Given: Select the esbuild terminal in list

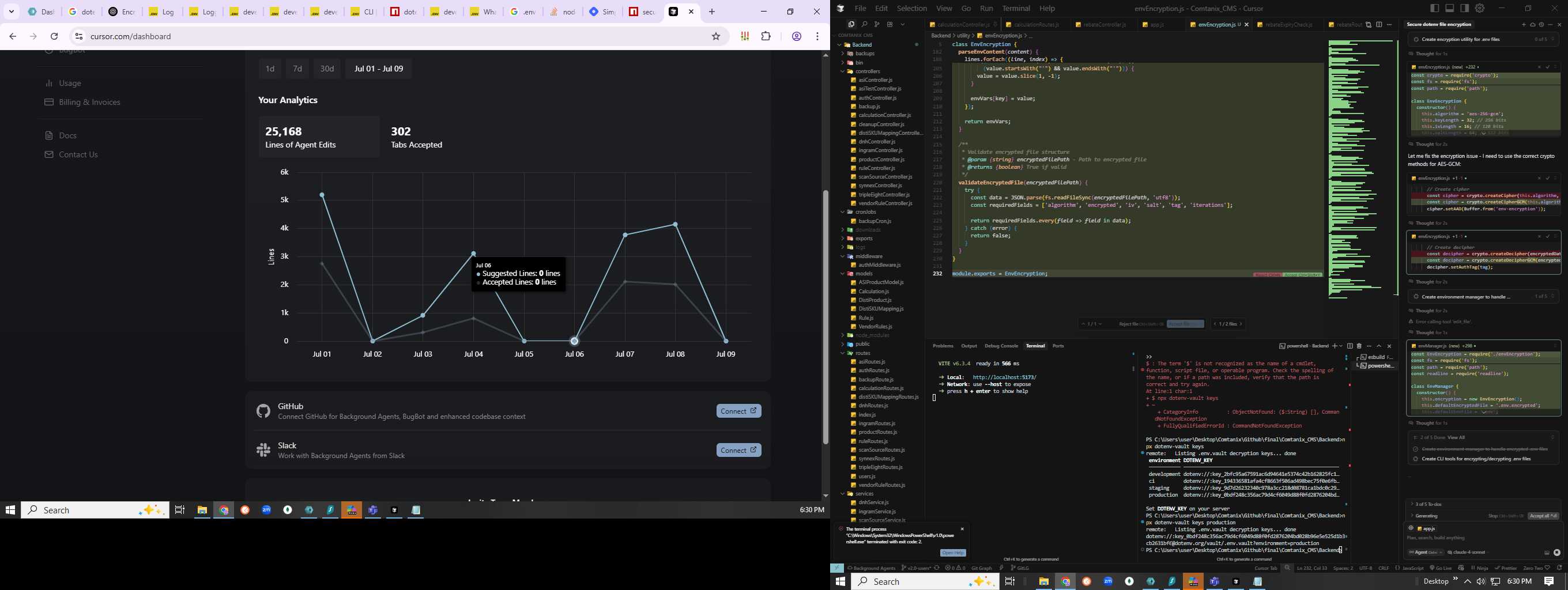Looking at the screenshot, I should pos(1377,357).
